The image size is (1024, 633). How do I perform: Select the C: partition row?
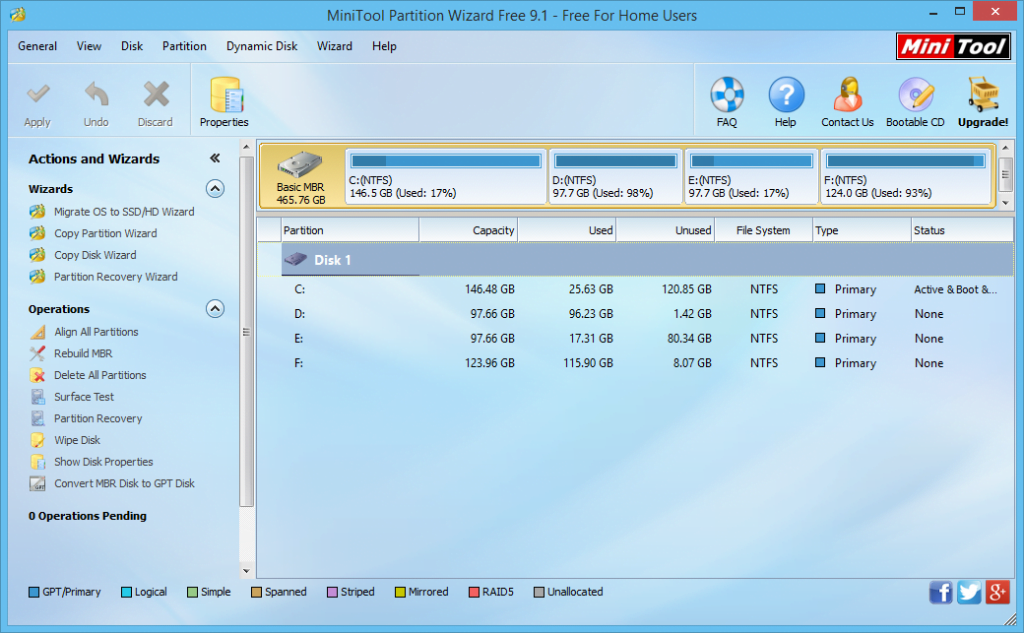[635, 289]
